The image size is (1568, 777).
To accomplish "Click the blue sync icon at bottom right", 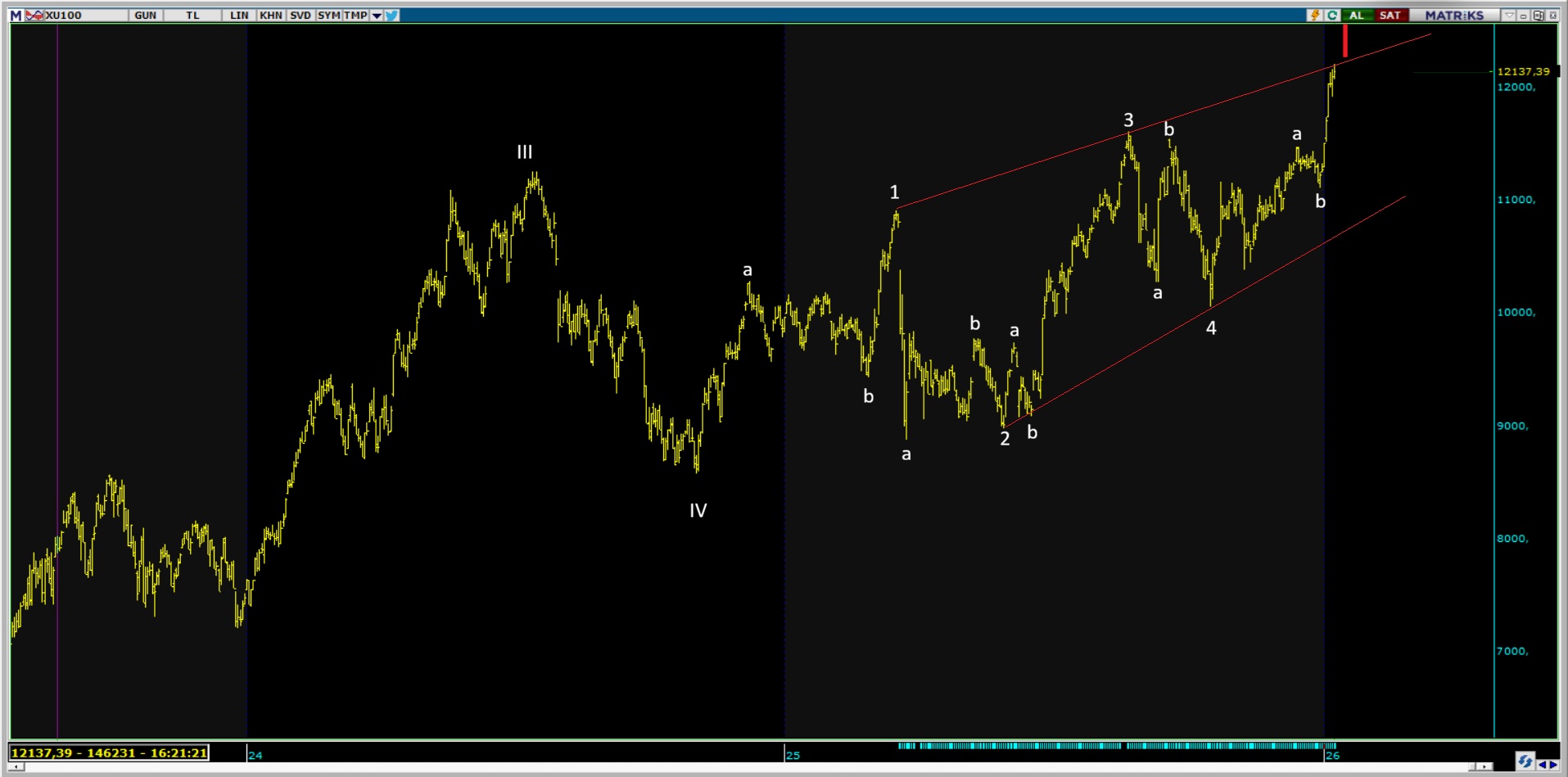I will click(x=1524, y=761).
